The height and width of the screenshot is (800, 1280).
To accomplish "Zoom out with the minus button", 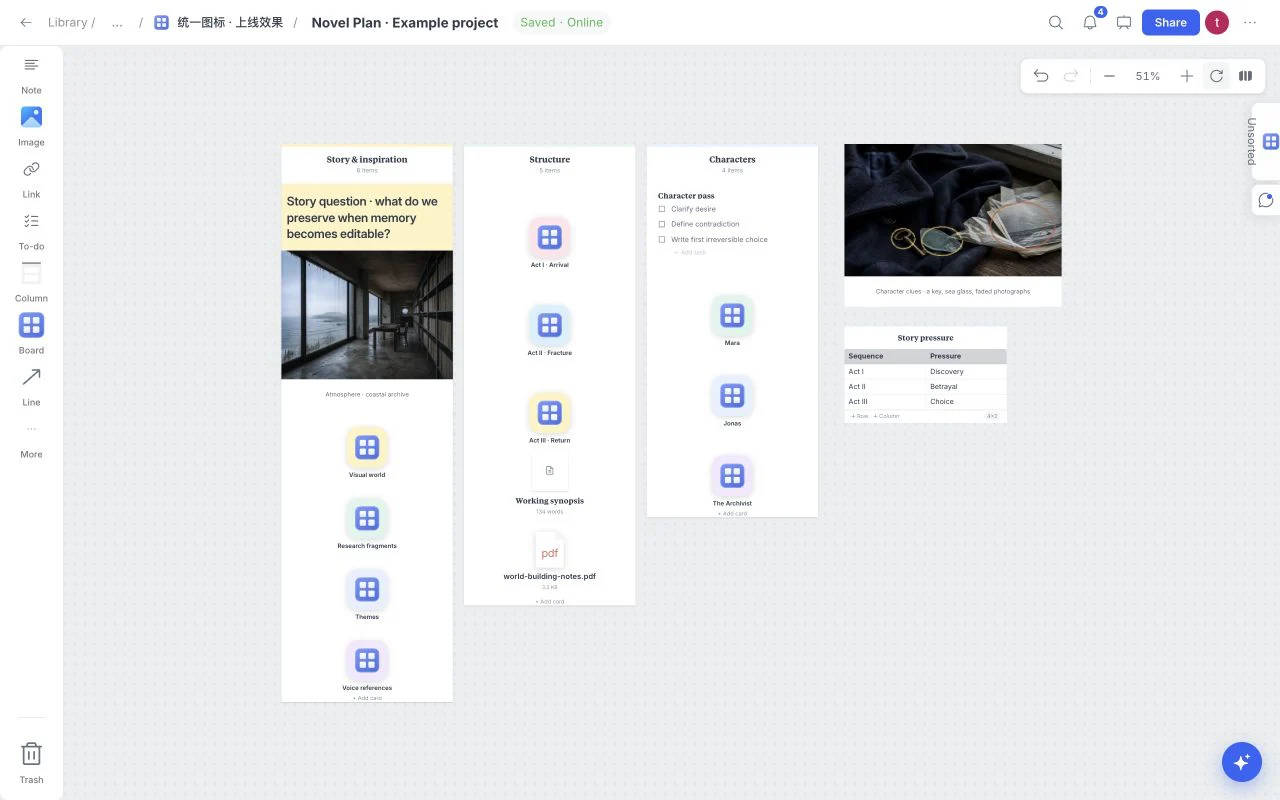I will 1109,76.
